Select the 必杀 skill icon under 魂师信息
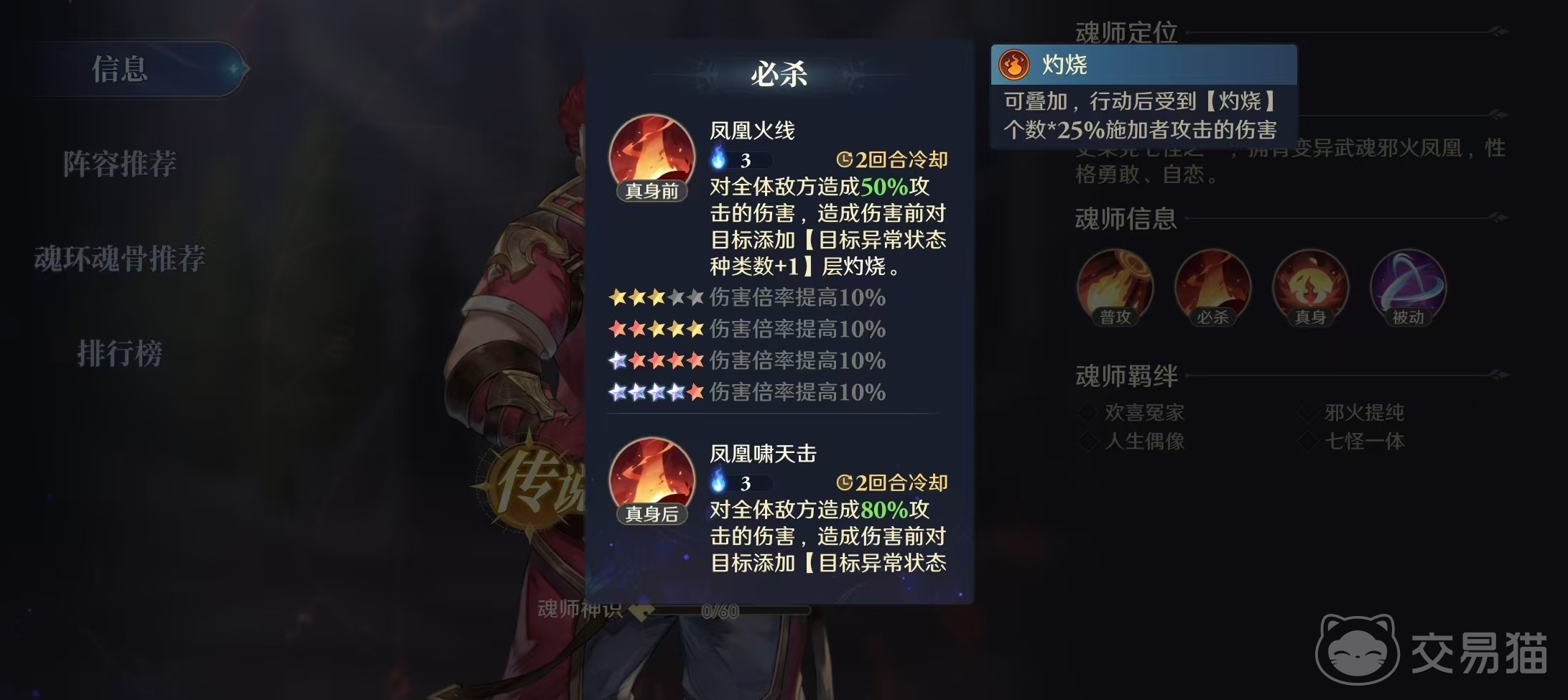The height and width of the screenshot is (700, 1568). coord(1212,288)
